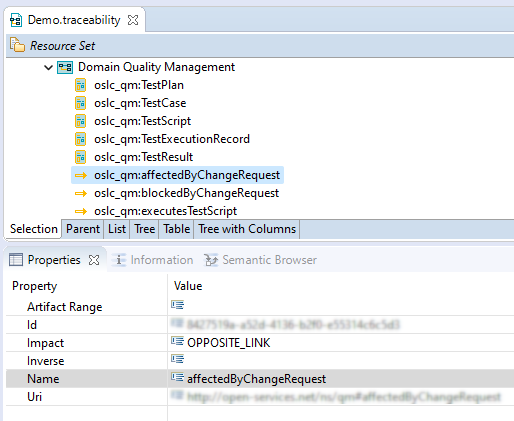
Task: Select oslc_qm:TestCase in the tree
Action: click(140, 103)
